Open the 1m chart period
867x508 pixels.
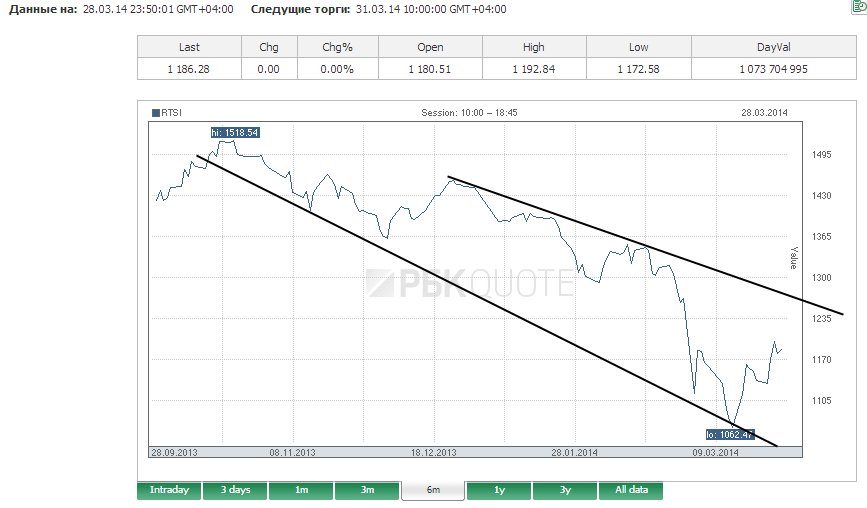[301, 490]
